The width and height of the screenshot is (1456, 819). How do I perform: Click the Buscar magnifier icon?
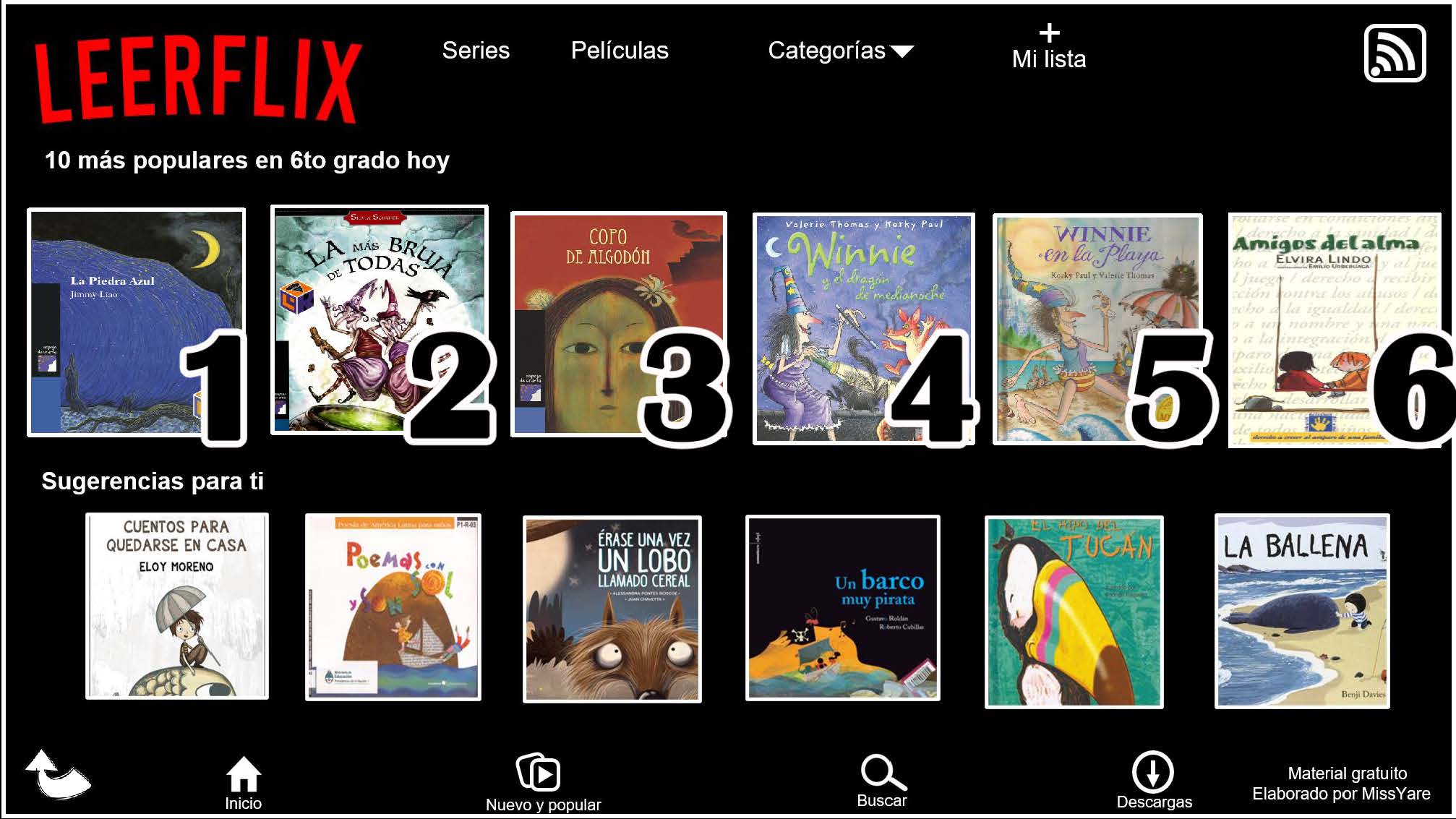coord(883,773)
